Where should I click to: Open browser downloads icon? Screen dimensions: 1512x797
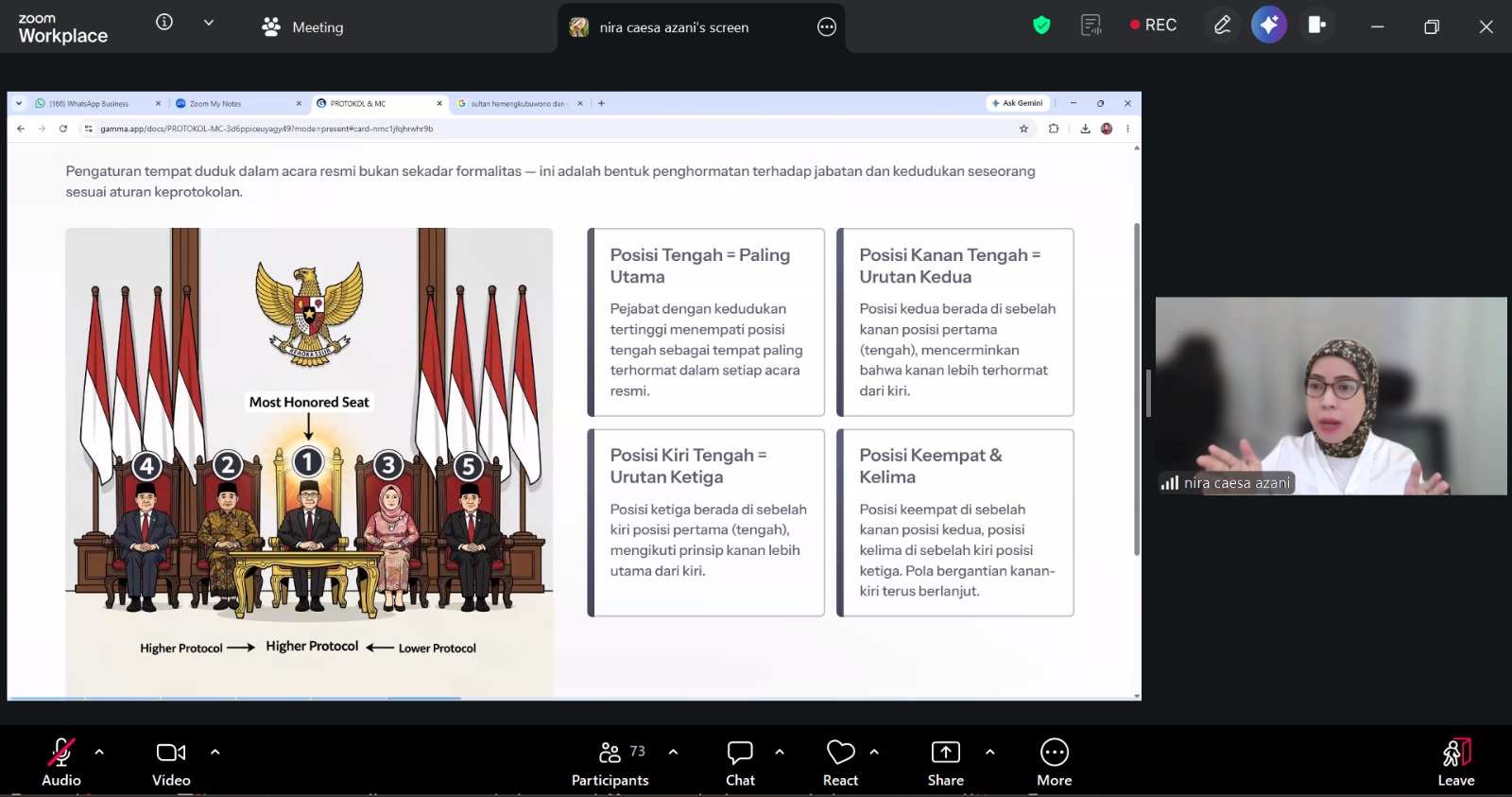tap(1085, 129)
